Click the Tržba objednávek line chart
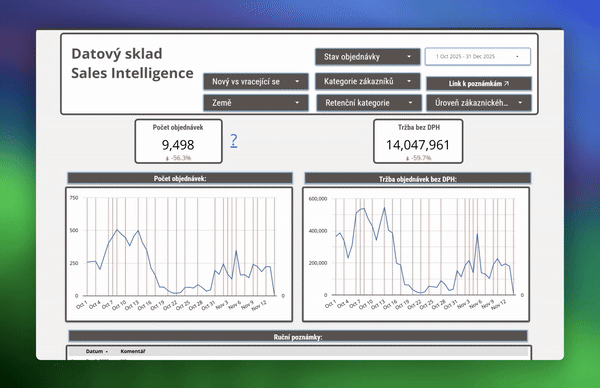The width and height of the screenshot is (600, 388). coord(416,254)
